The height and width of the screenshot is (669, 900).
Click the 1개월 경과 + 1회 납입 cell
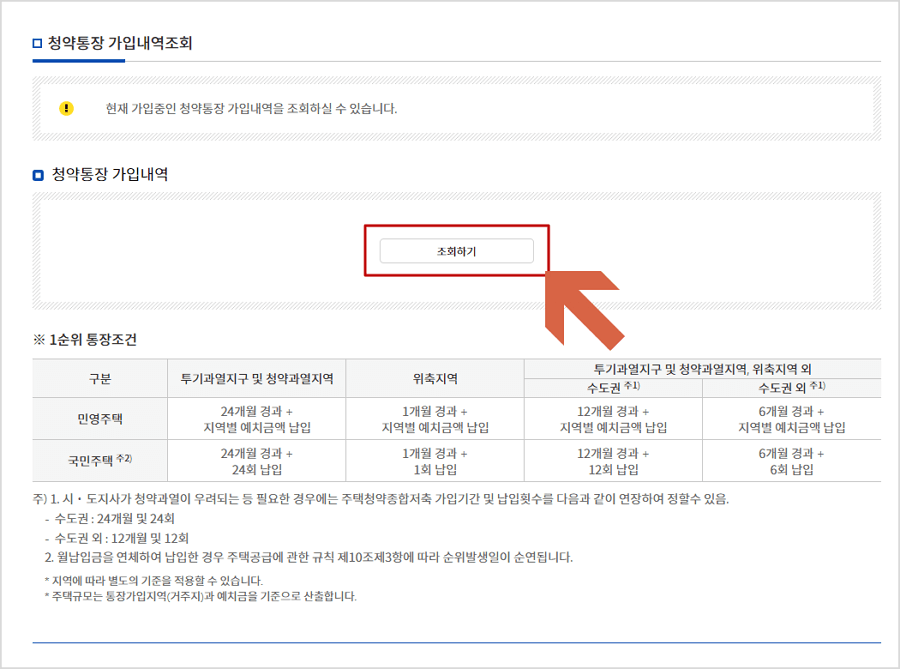pos(434,460)
